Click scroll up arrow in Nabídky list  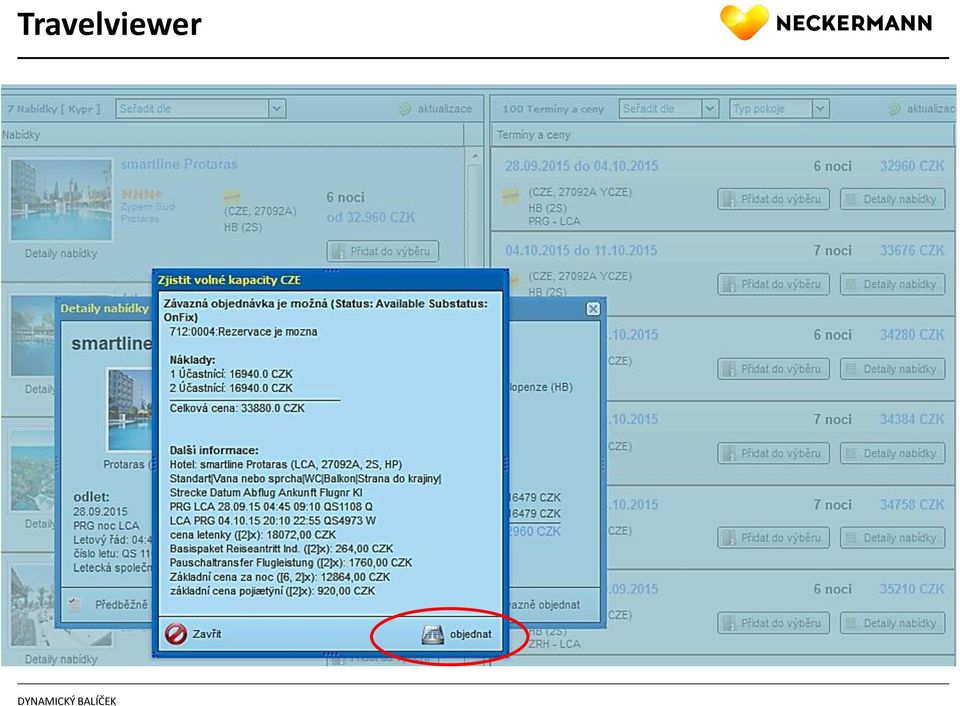tap(474, 157)
